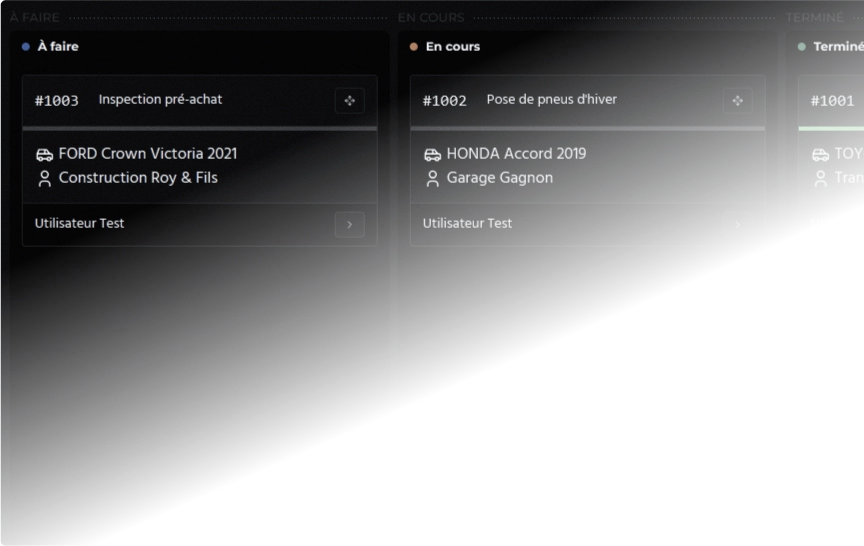Click the blue status dot beside À faire
This screenshot has height=546, width=864.
click(26, 47)
